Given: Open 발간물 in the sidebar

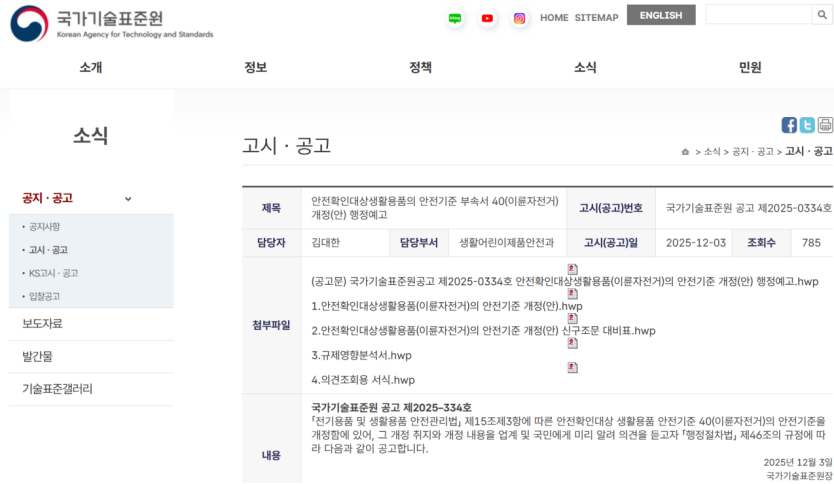Looking at the screenshot, I should coord(37,356).
